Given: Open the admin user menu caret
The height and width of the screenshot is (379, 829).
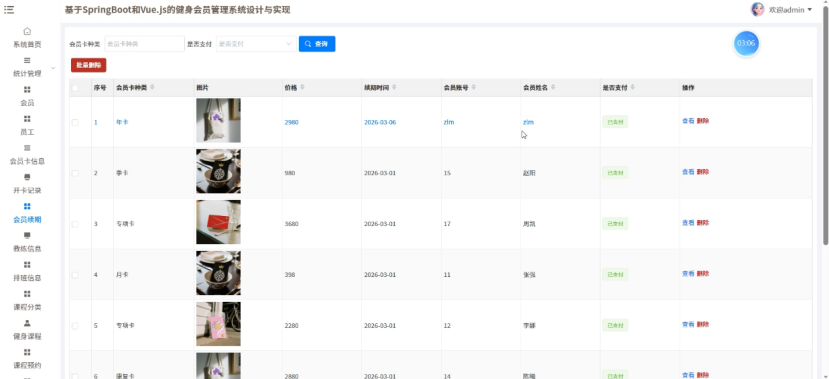Looking at the screenshot, I should coord(809,10).
